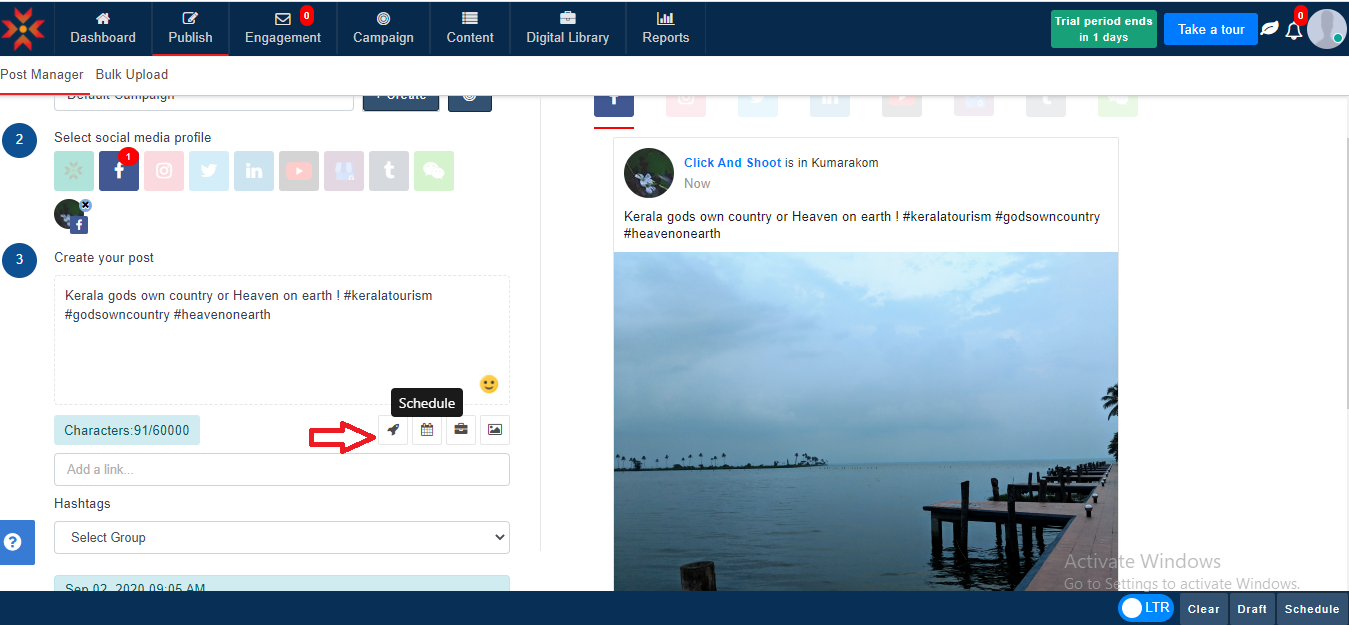Select the Tumblr profile network
Screen dimensions: 1349x625
pyautogui.click(x=389, y=171)
